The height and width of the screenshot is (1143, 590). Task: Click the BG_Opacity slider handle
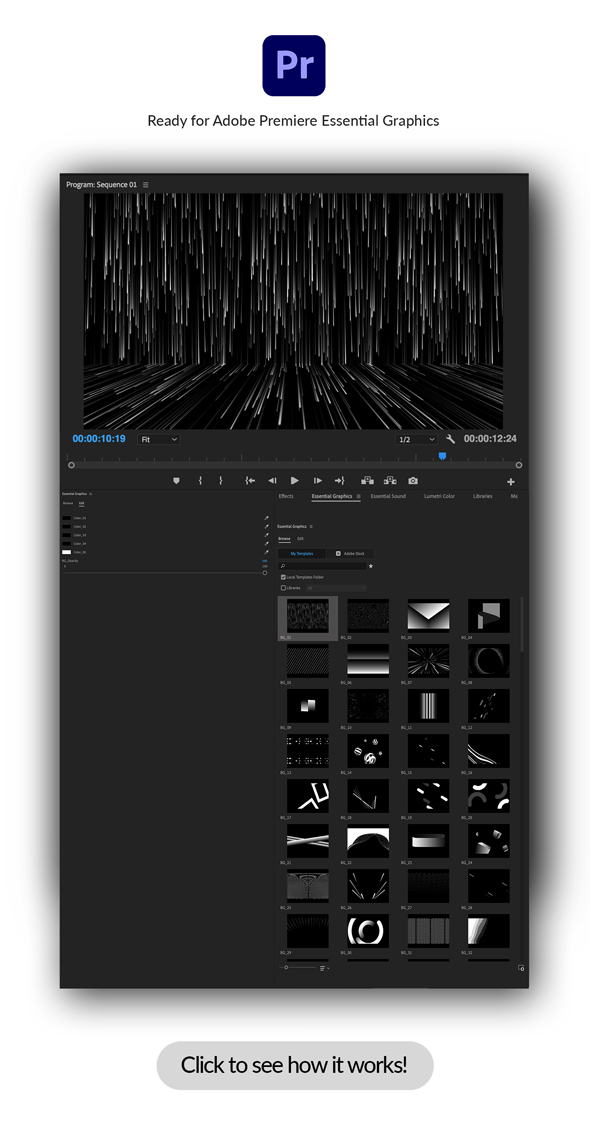tap(265, 573)
